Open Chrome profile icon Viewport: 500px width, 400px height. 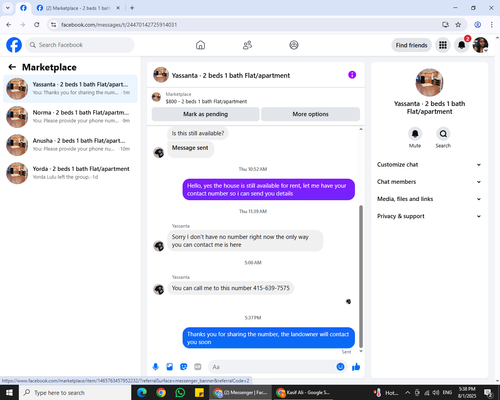click(477, 25)
